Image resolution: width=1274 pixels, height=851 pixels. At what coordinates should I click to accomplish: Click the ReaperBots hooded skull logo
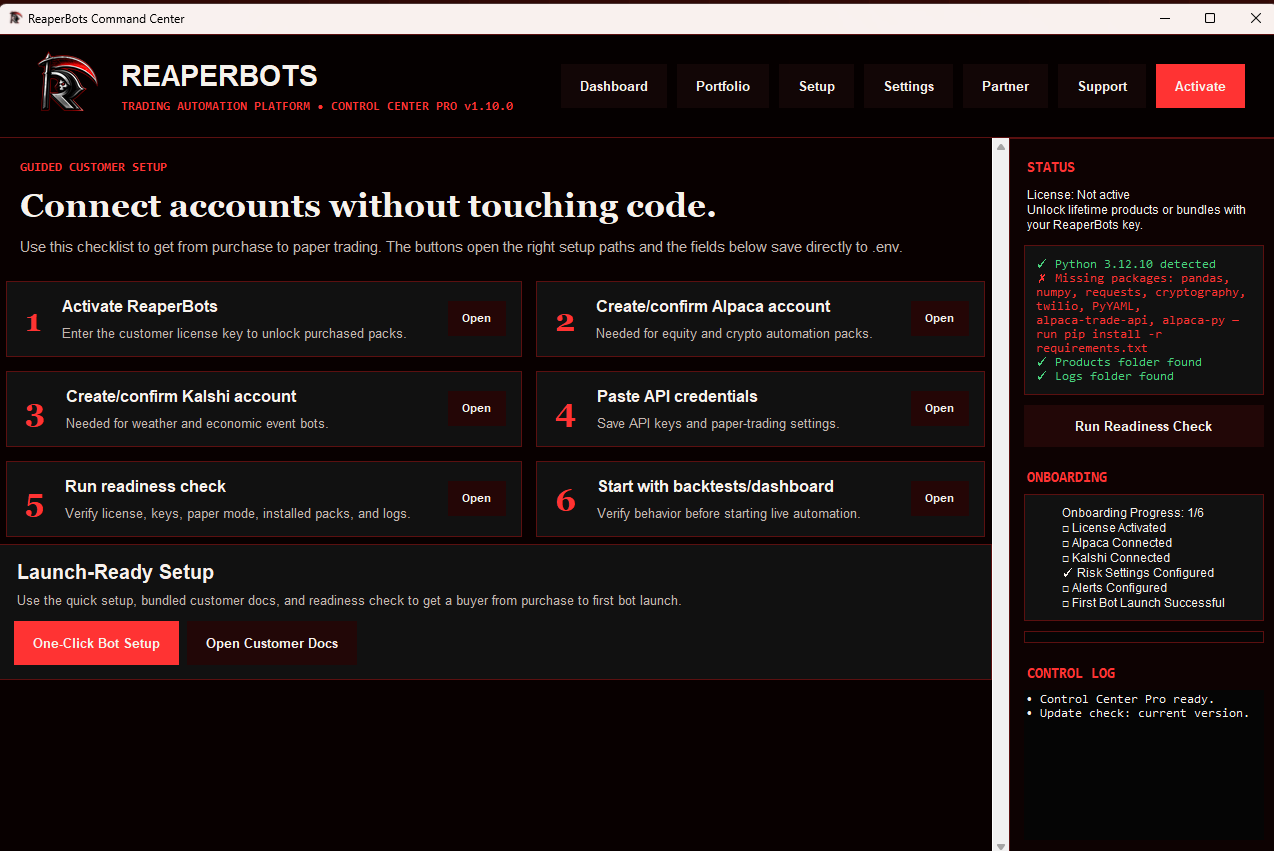pos(66,82)
